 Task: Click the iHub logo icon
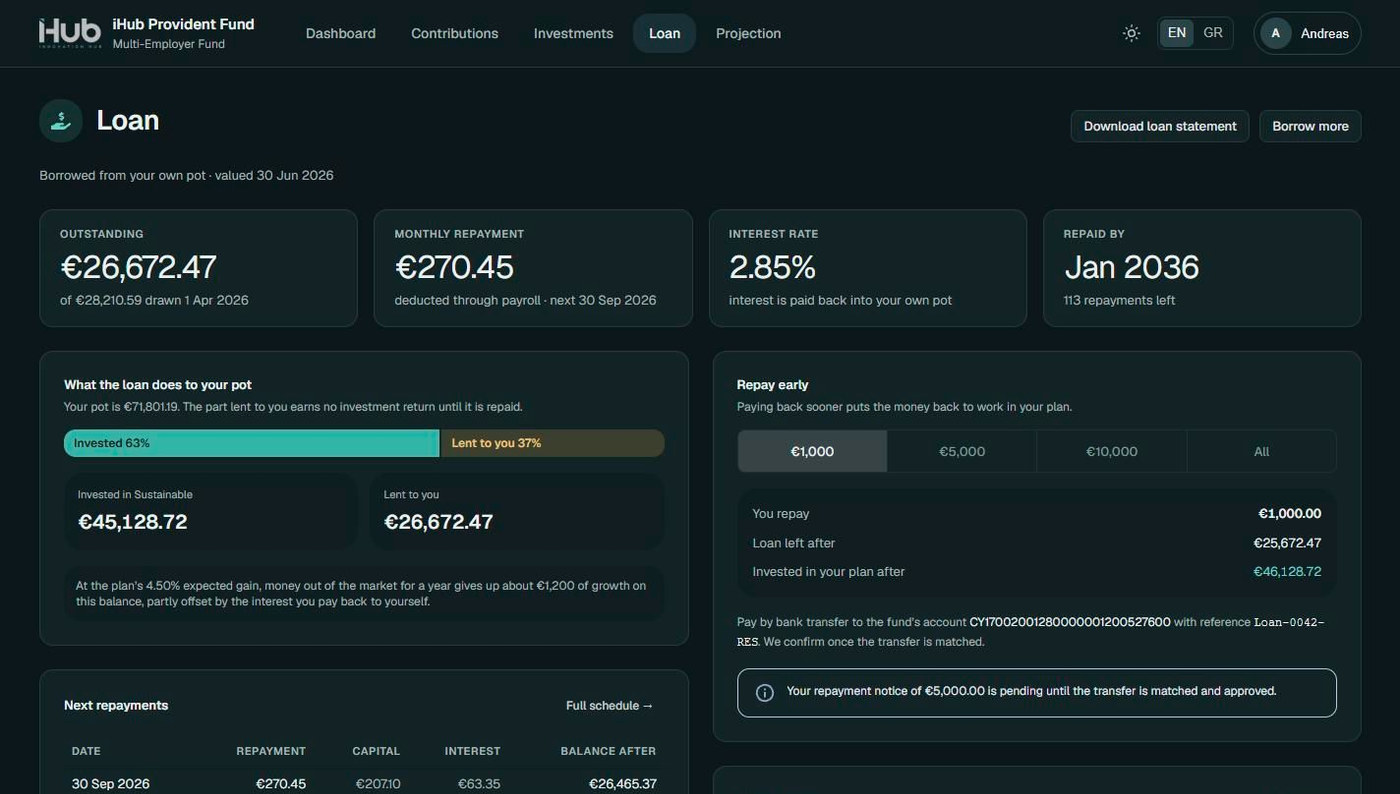coord(70,33)
